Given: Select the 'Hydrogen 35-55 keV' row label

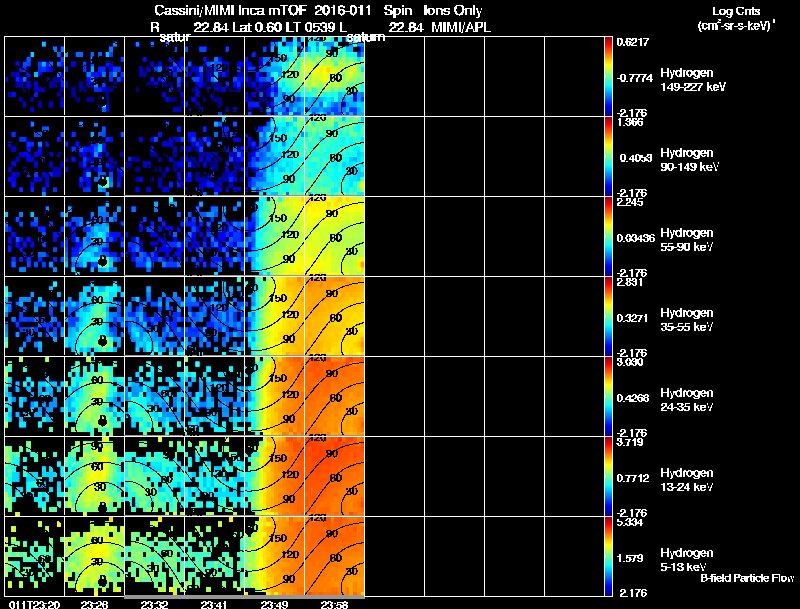Looking at the screenshot, I should point(687,320).
